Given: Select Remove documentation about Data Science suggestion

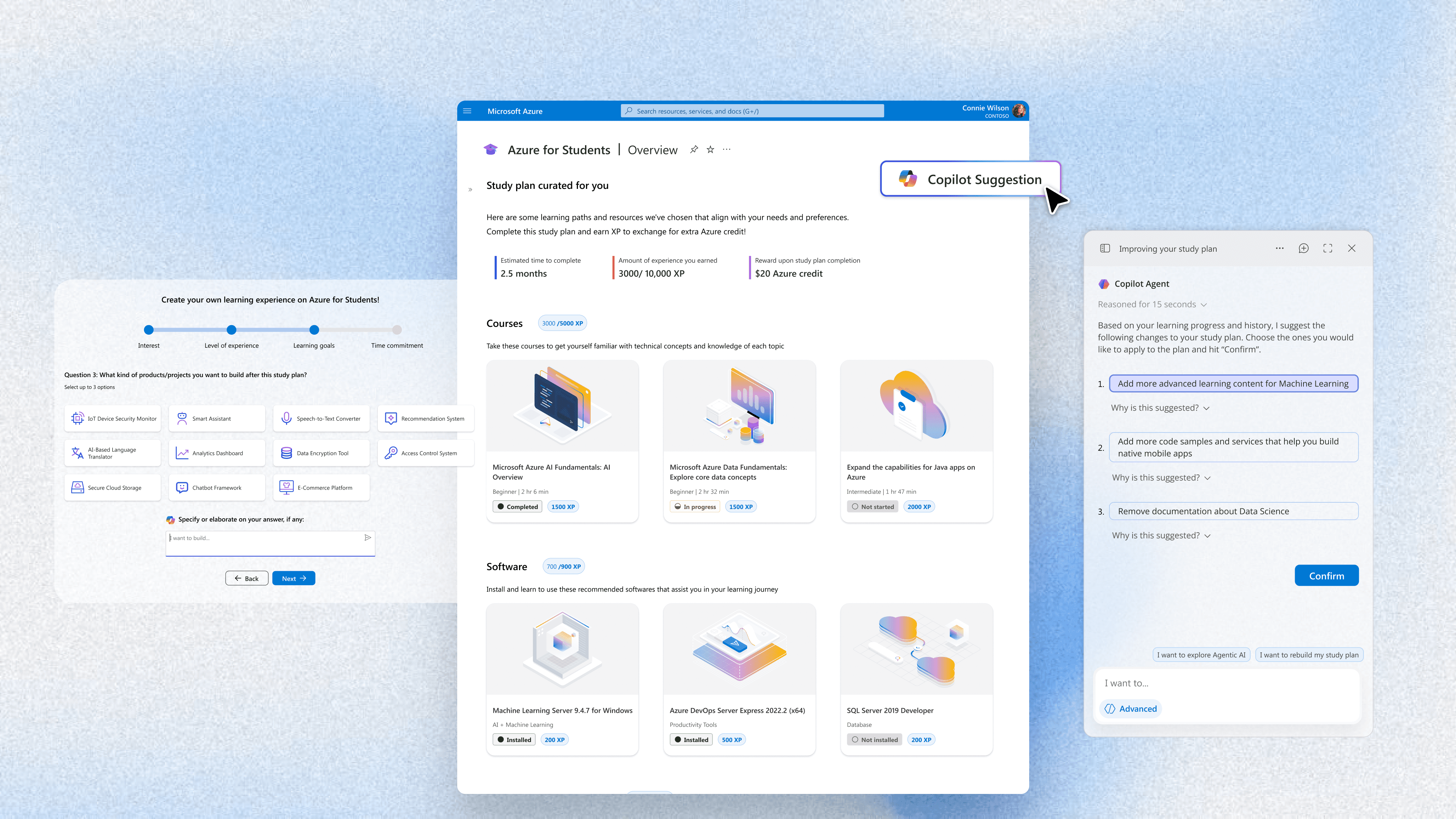Looking at the screenshot, I should pyautogui.click(x=1233, y=511).
